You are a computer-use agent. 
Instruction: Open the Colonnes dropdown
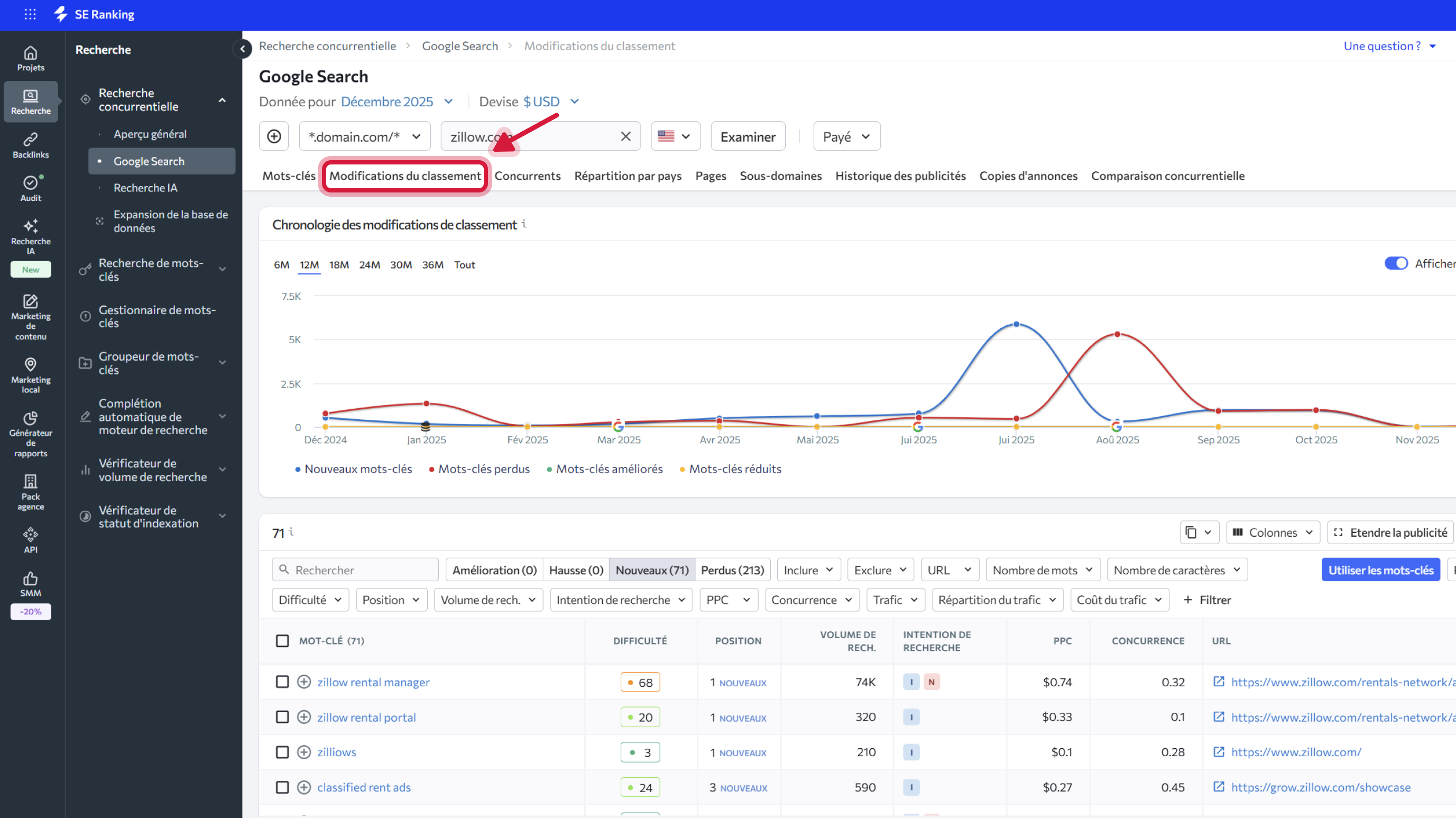click(x=1273, y=532)
